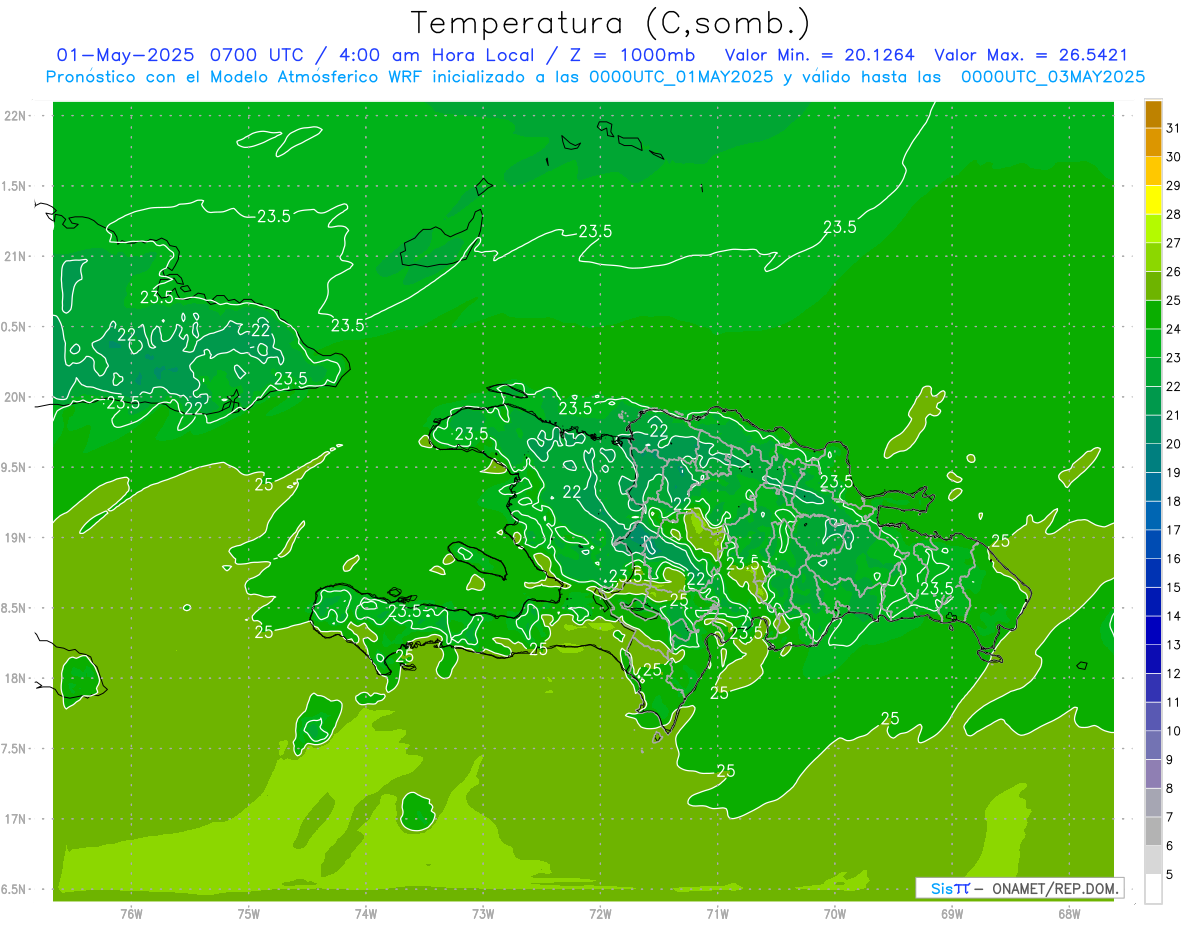This screenshot has width=1200, height=927.
Task: Click the gray swatch between 6 and 7
Action: click(x=1153, y=832)
